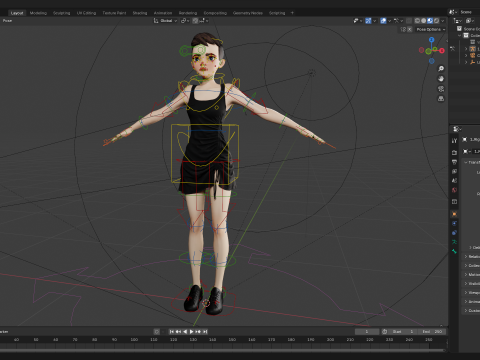Toggle X-ray mode in viewport header
The height and width of the screenshot is (360, 480).
409,21
